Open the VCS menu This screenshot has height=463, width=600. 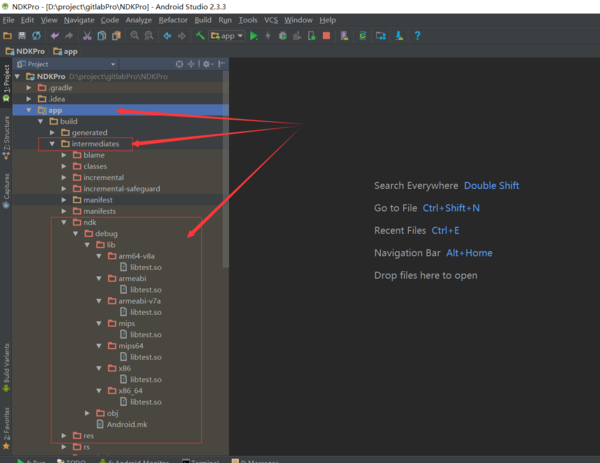[x=271, y=20]
